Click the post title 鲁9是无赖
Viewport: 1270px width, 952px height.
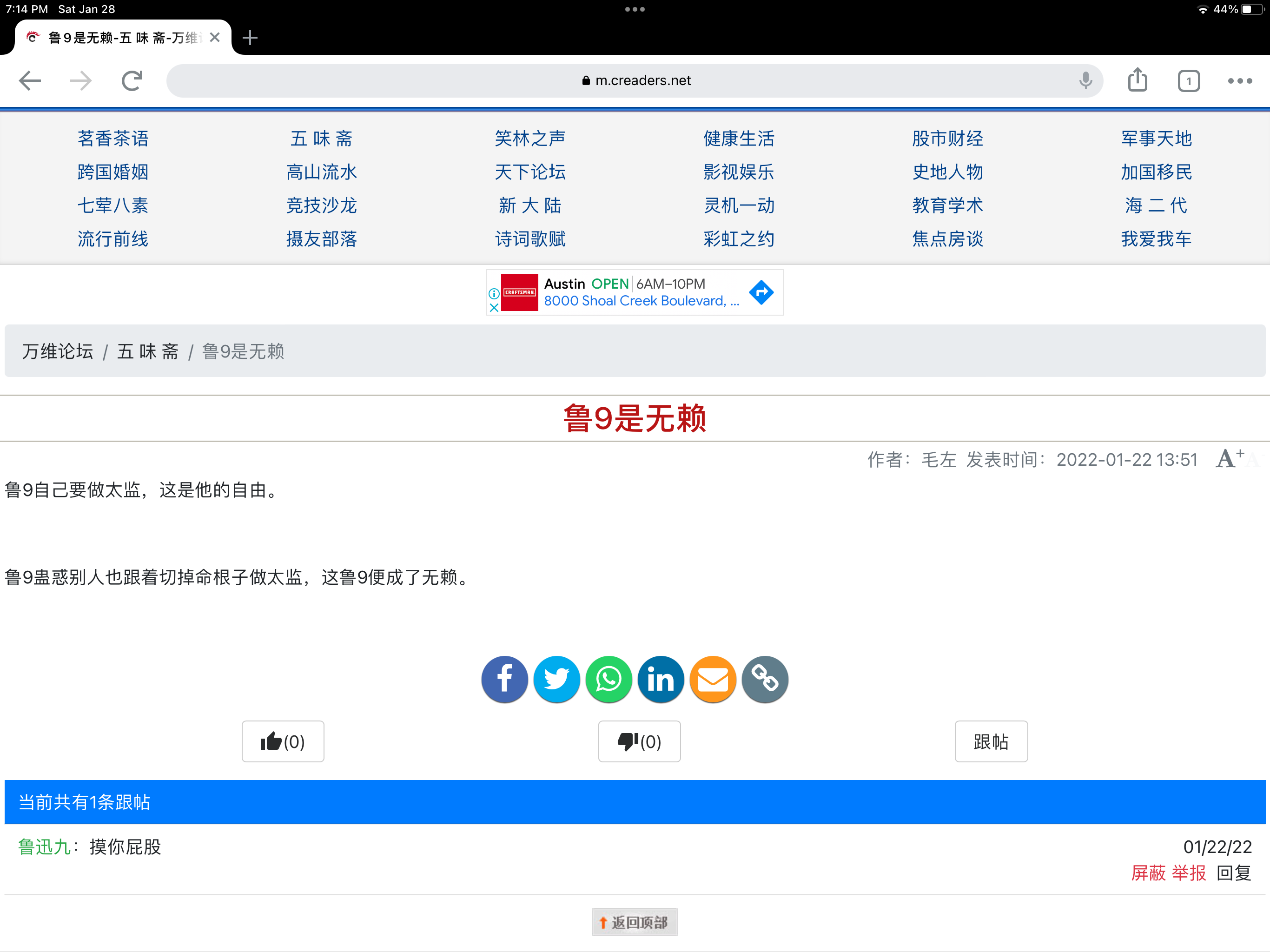coord(635,418)
